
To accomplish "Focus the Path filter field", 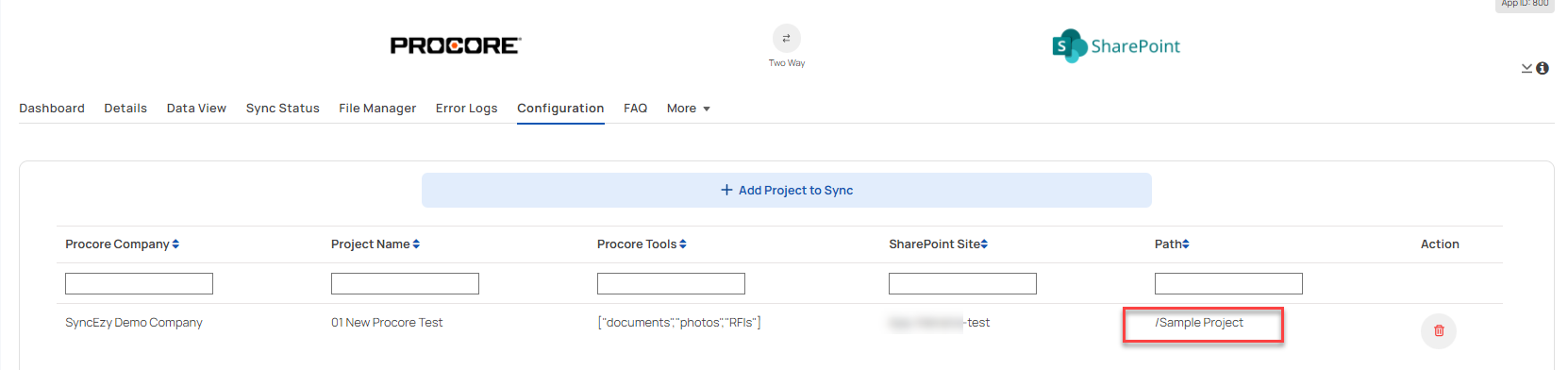I will pyautogui.click(x=1228, y=283).
